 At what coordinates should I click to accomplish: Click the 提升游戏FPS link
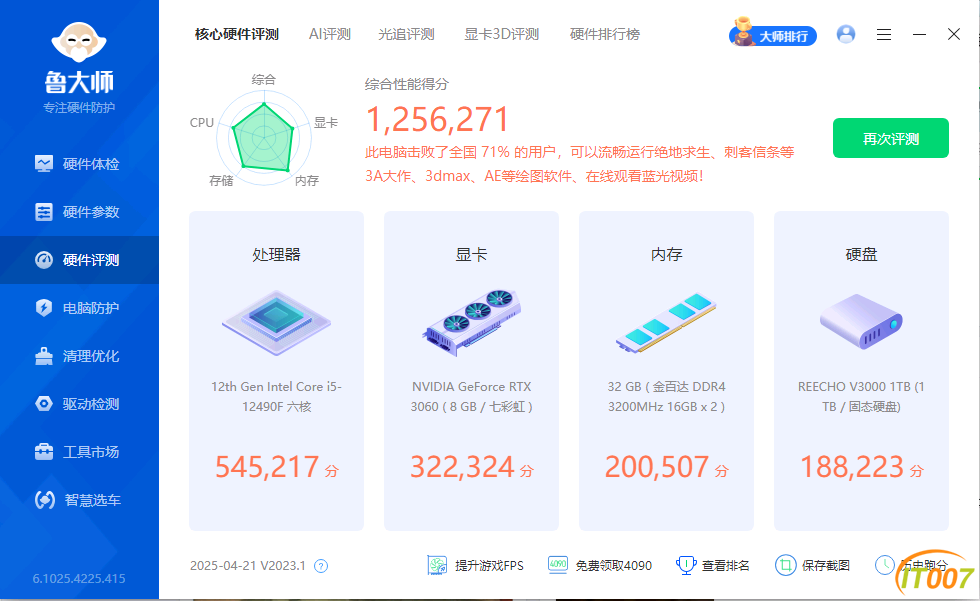(x=489, y=565)
